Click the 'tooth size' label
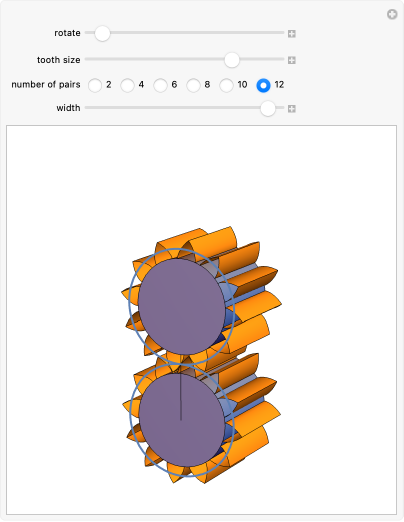The image size is (404, 522). pyautogui.click(x=59, y=60)
